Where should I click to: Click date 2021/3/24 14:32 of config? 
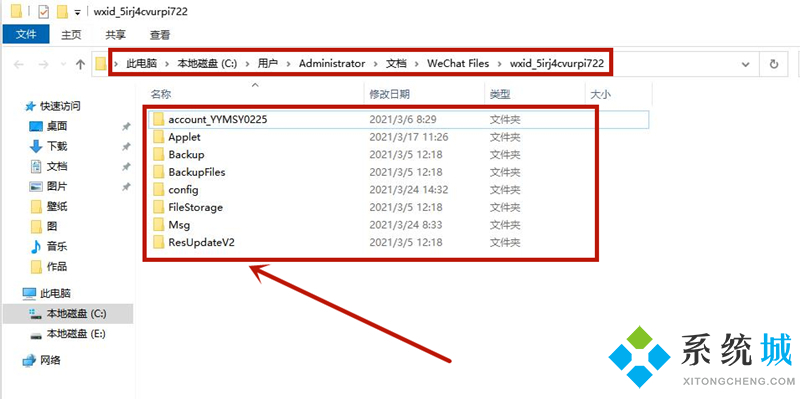click(x=409, y=190)
